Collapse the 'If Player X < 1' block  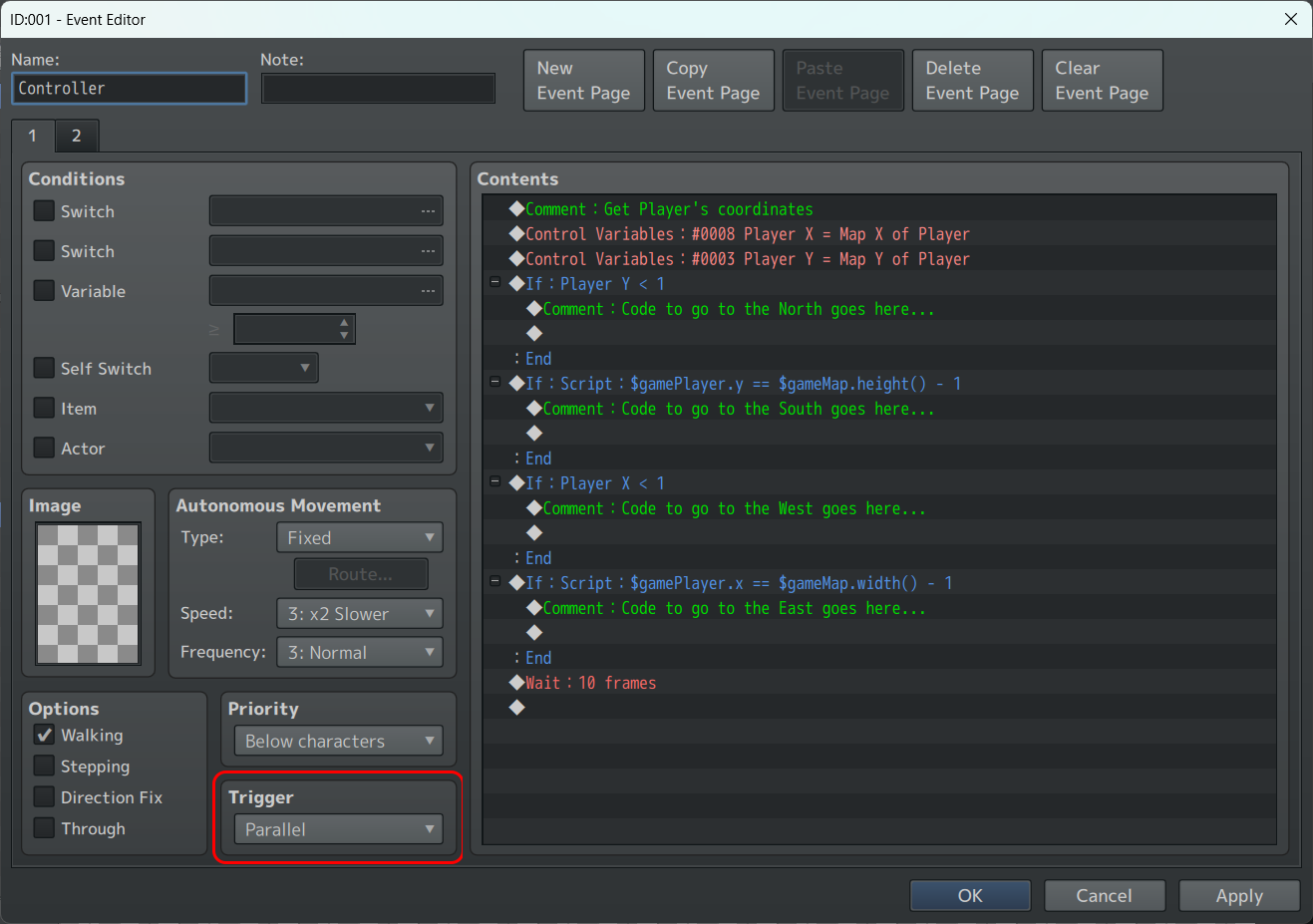[x=494, y=482]
